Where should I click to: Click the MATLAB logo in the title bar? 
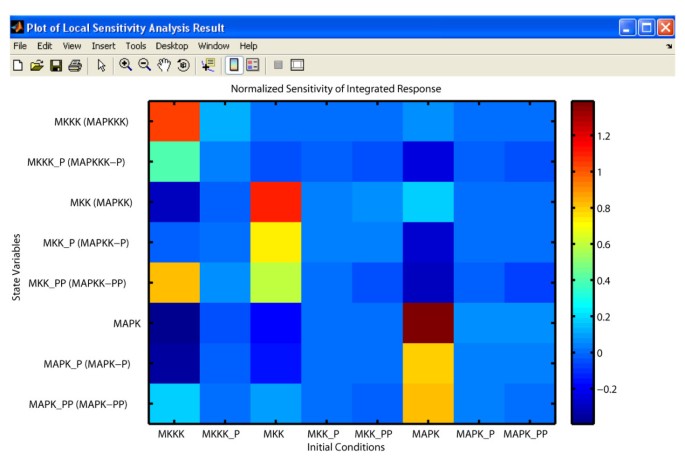17,28
